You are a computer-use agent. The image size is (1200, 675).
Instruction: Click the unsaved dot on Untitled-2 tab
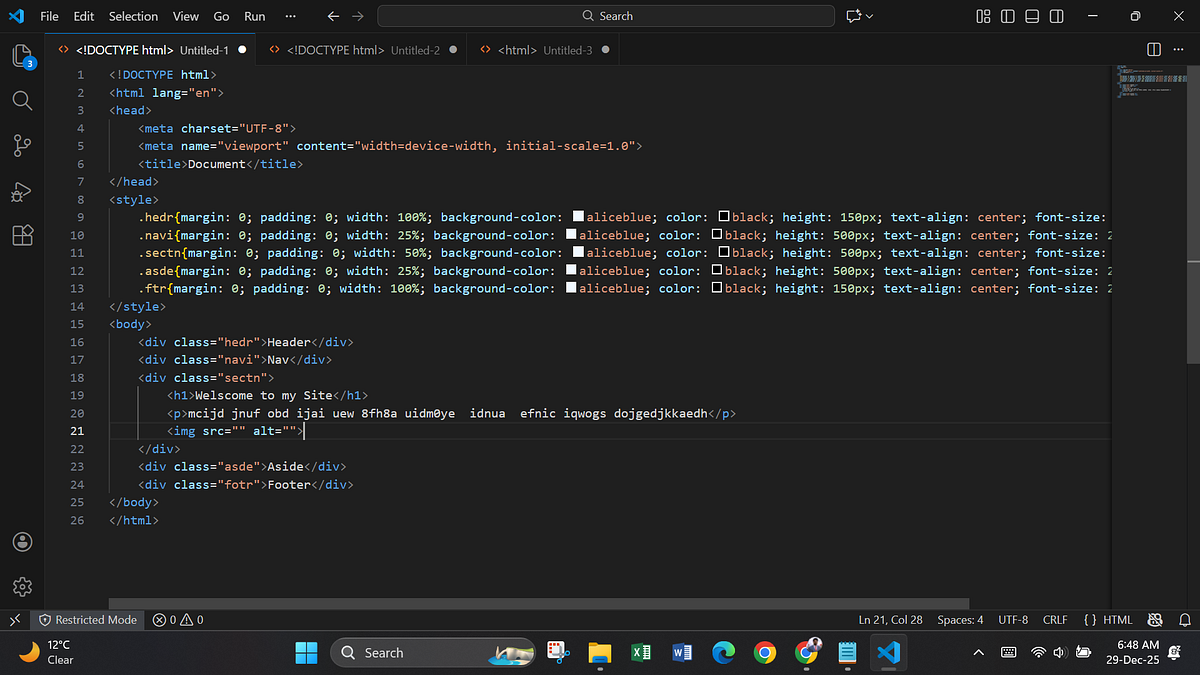453,50
